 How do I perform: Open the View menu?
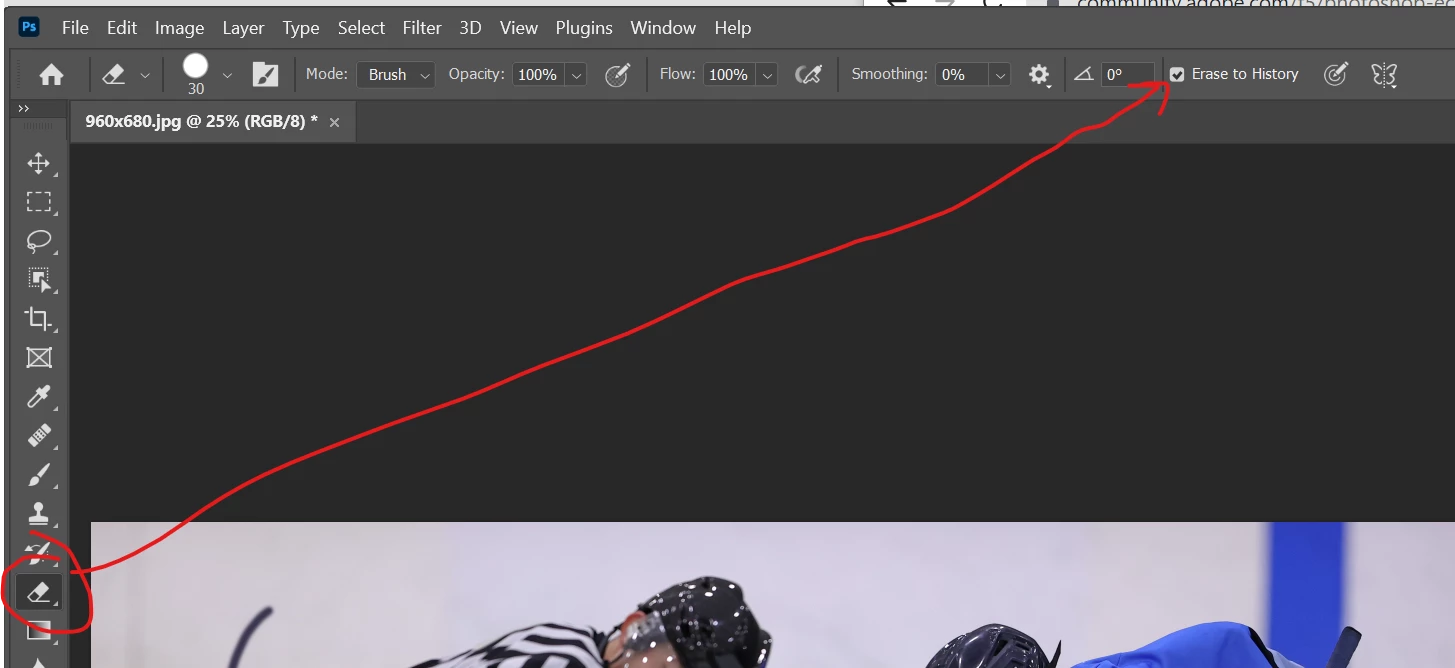tap(518, 28)
